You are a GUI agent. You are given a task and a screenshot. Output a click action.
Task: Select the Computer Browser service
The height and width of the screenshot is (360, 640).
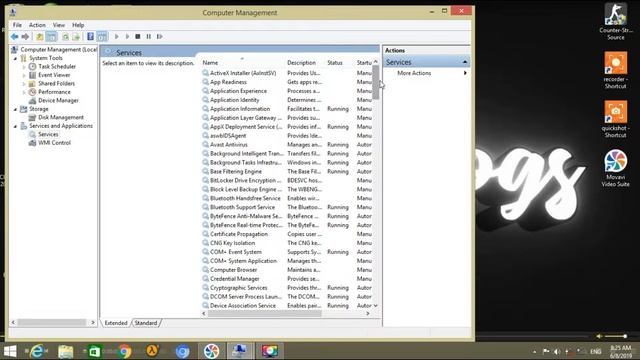tap(233, 270)
